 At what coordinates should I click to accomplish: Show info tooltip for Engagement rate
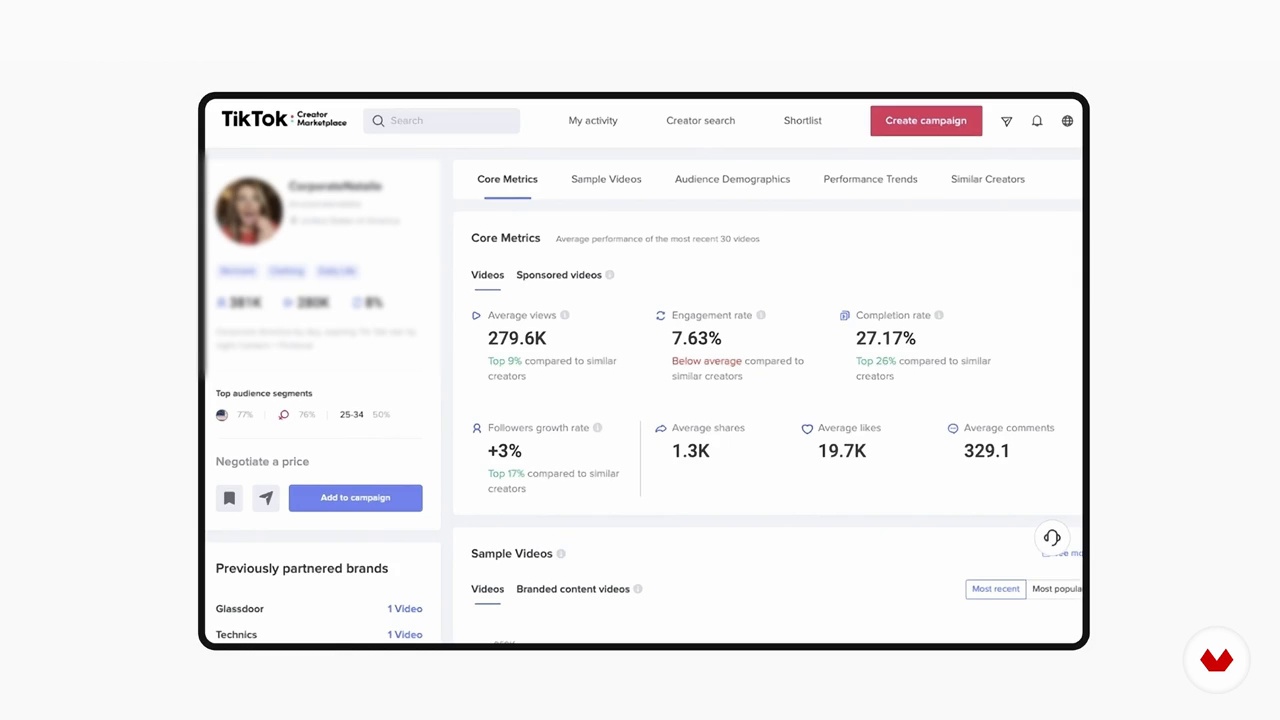click(x=761, y=315)
